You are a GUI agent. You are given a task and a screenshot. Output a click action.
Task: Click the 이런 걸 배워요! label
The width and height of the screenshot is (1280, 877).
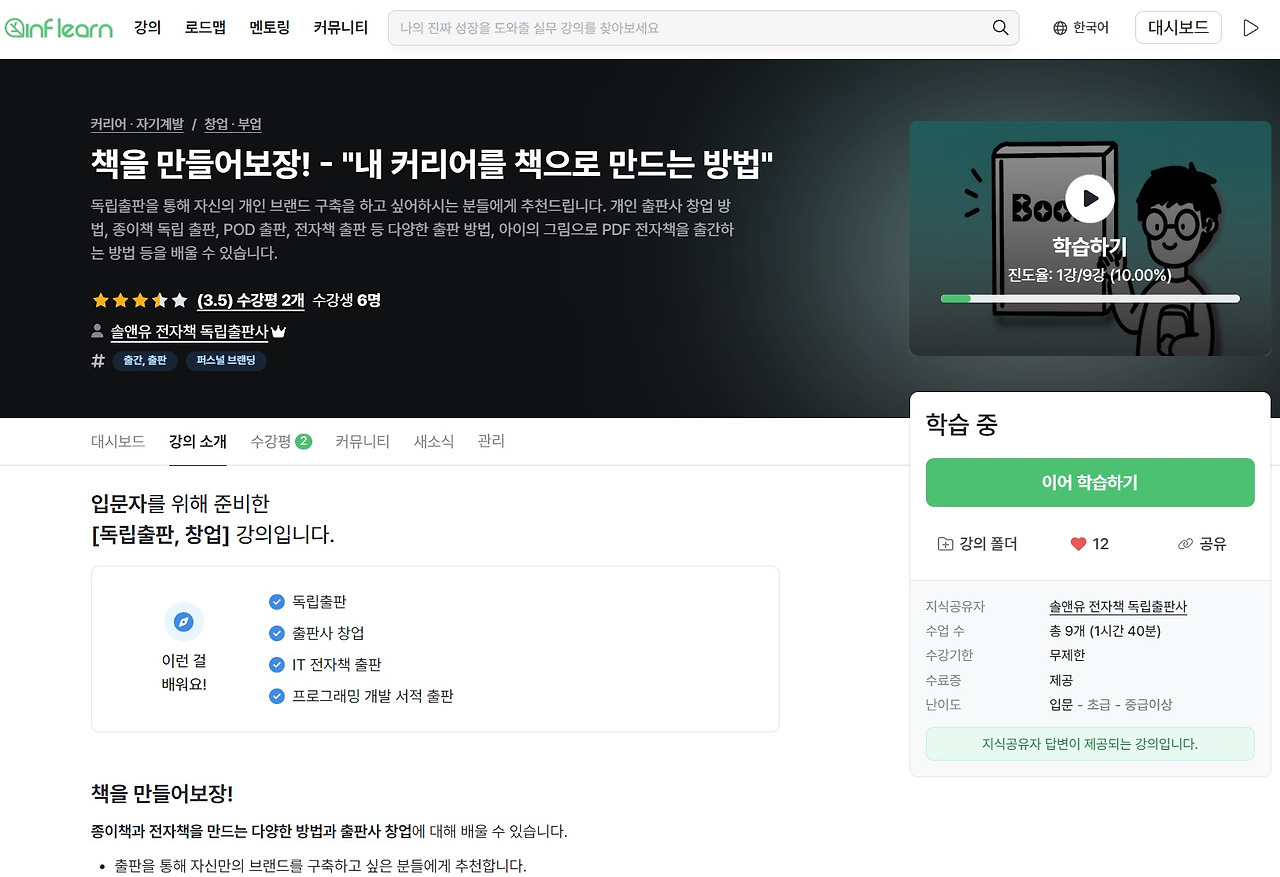184,673
